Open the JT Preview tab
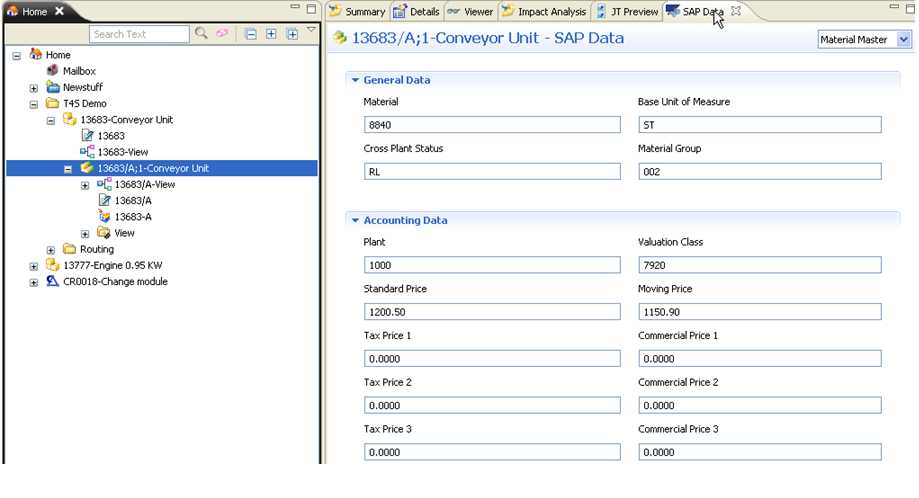The width and height of the screenshot is (919, 498). click(627, 11)
